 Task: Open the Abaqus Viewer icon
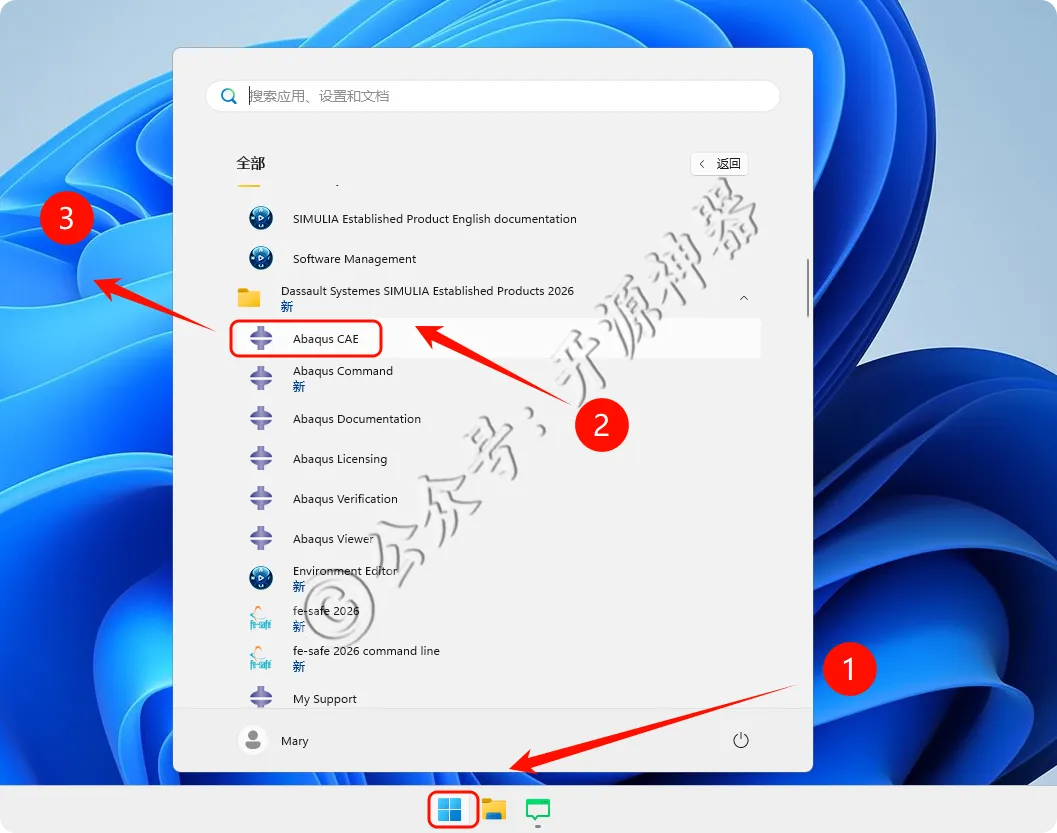click(x=261, y=538)
